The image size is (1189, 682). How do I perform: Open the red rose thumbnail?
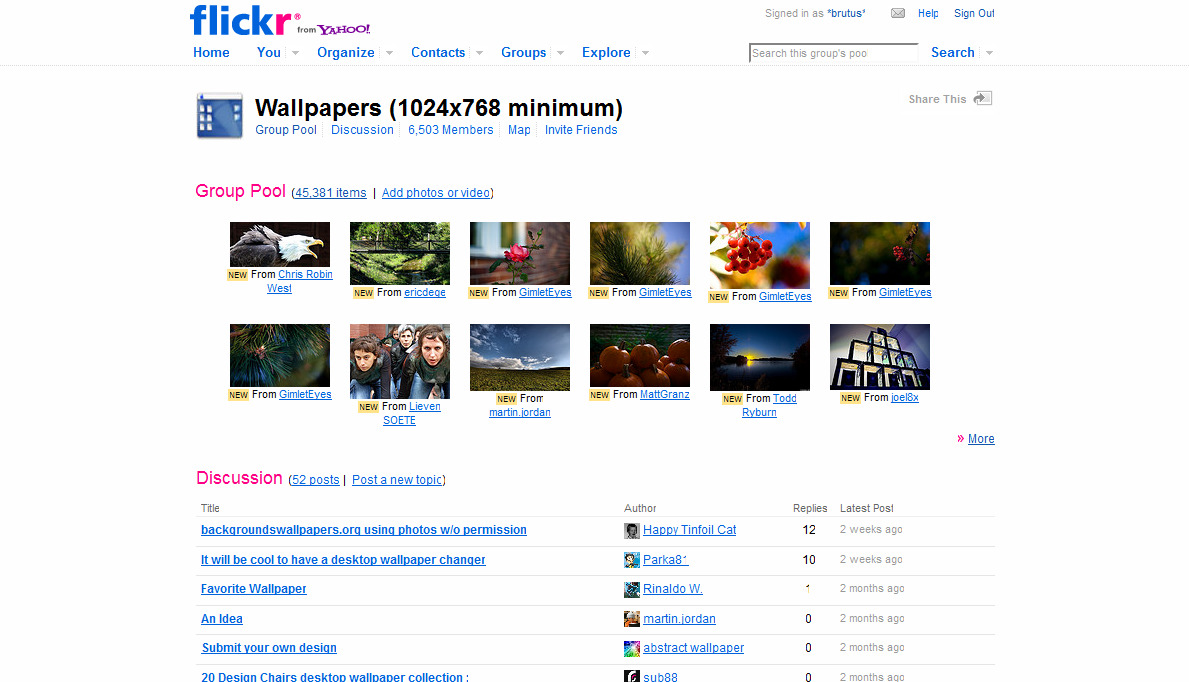519,253
